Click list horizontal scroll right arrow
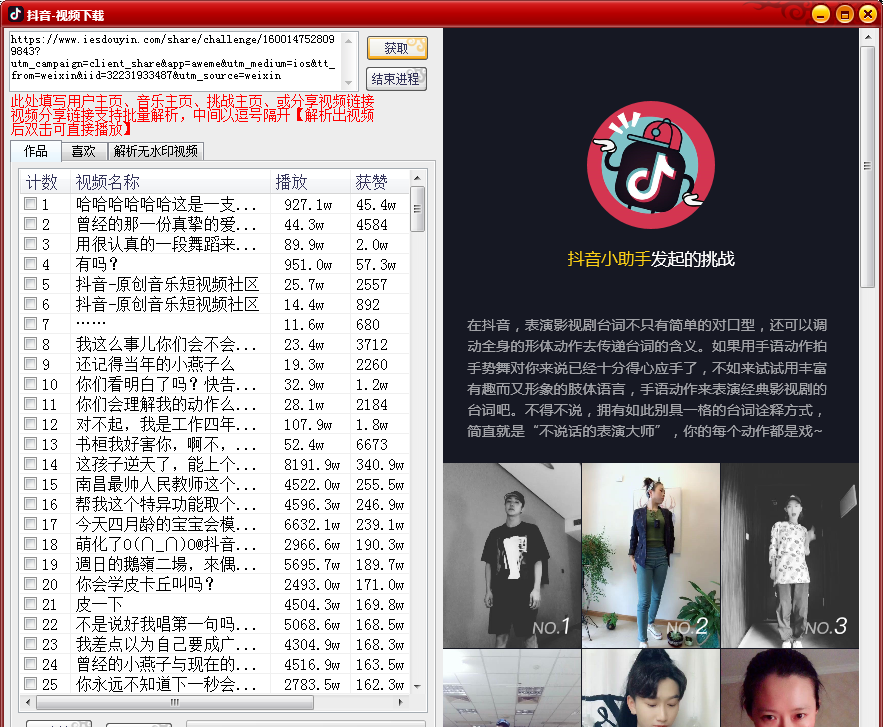Viewport: 883px width, 727px height. coord(400,702)
